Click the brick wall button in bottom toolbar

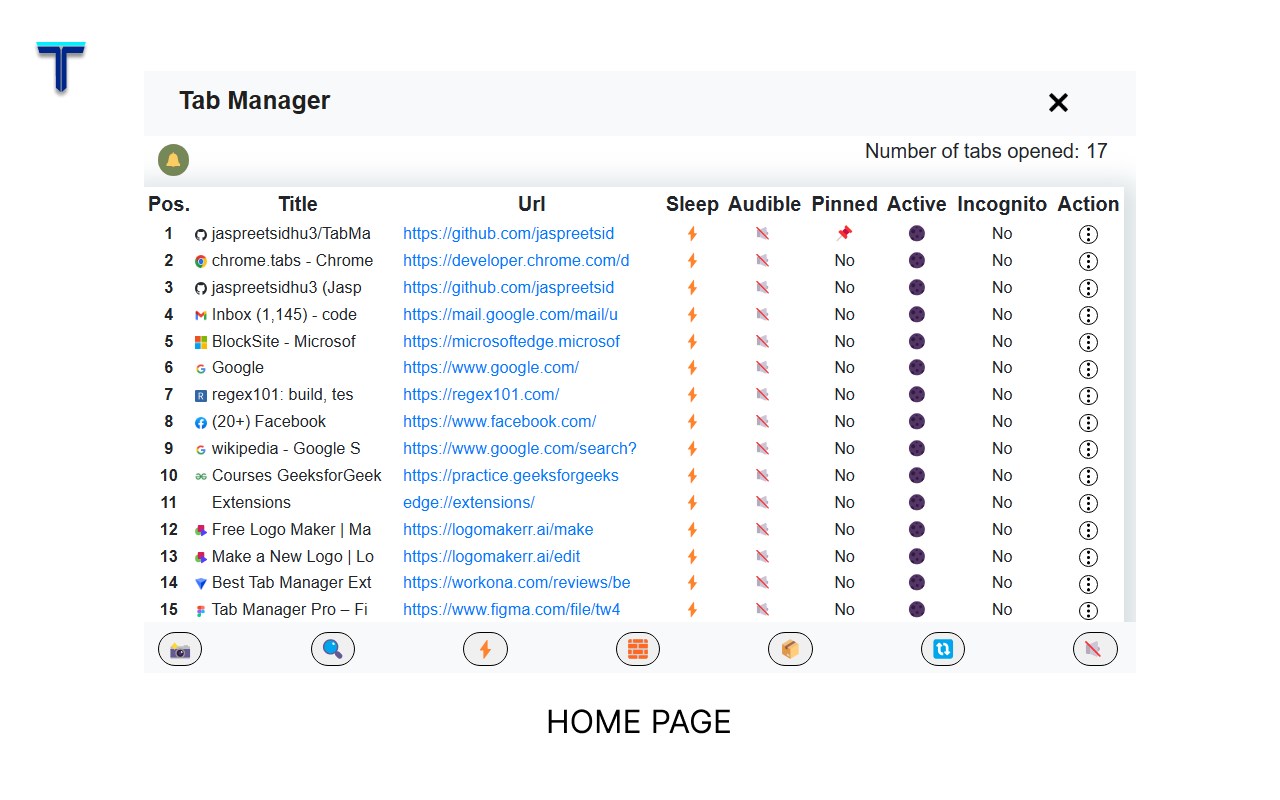coord(638,650)
